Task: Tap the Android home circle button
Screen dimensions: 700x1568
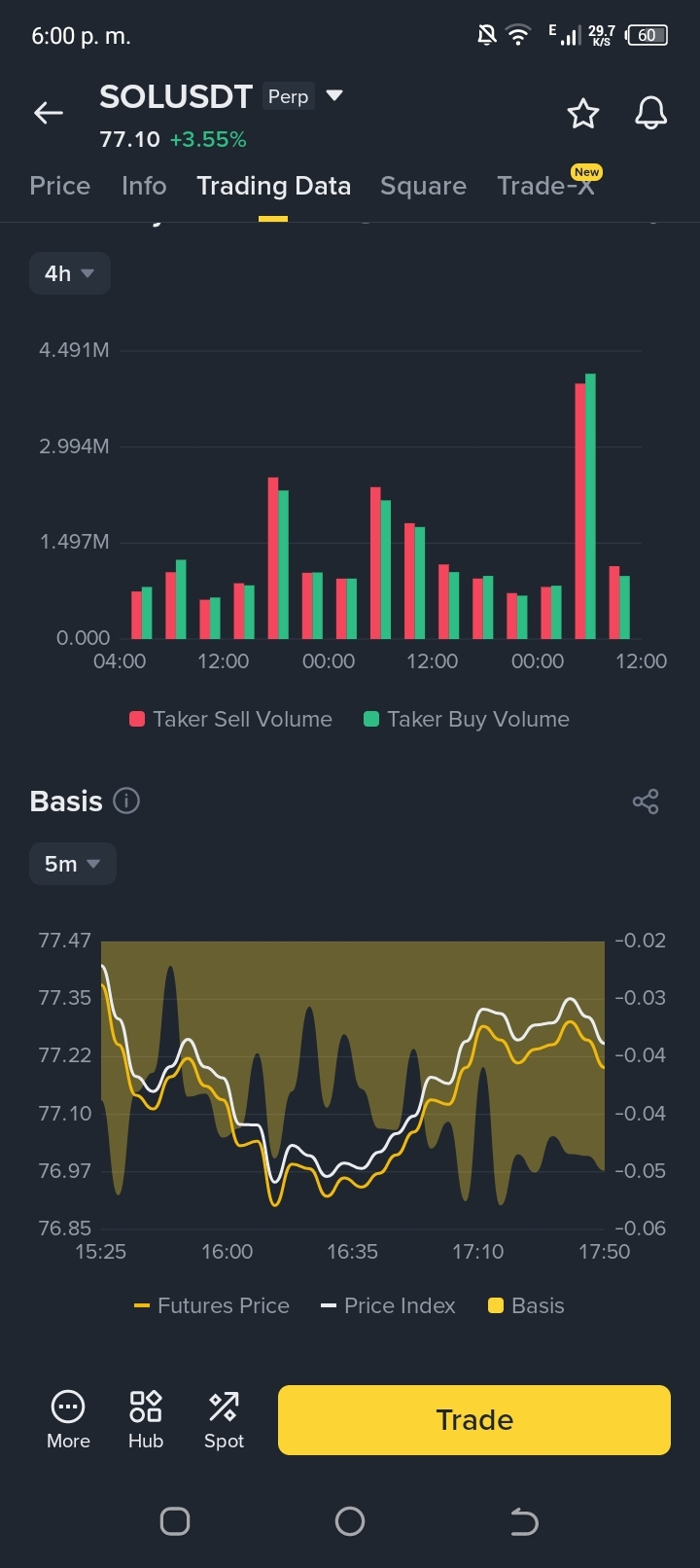Action: click(x=350, y=1521)
